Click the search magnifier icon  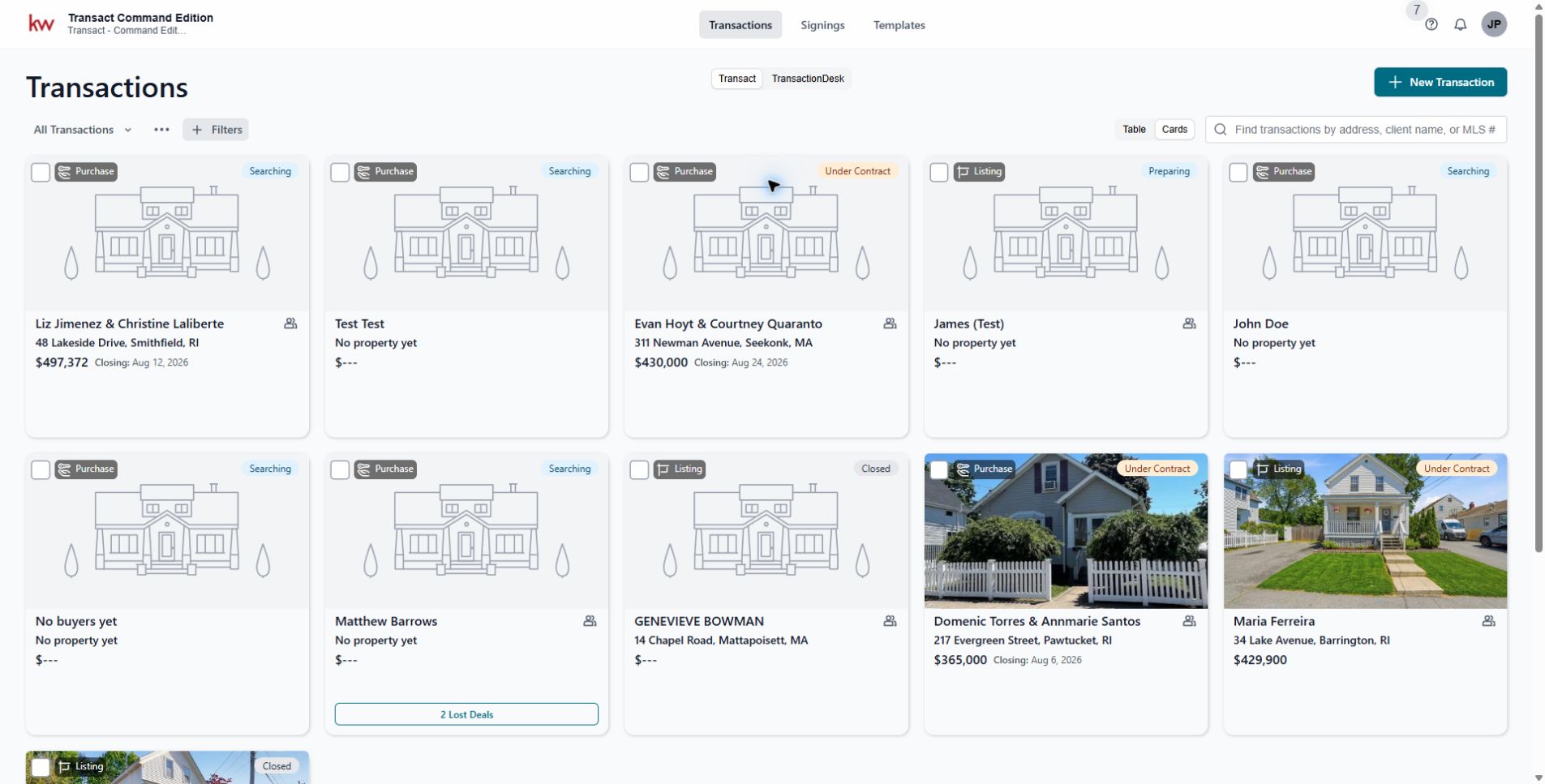tap(1221, 130)
